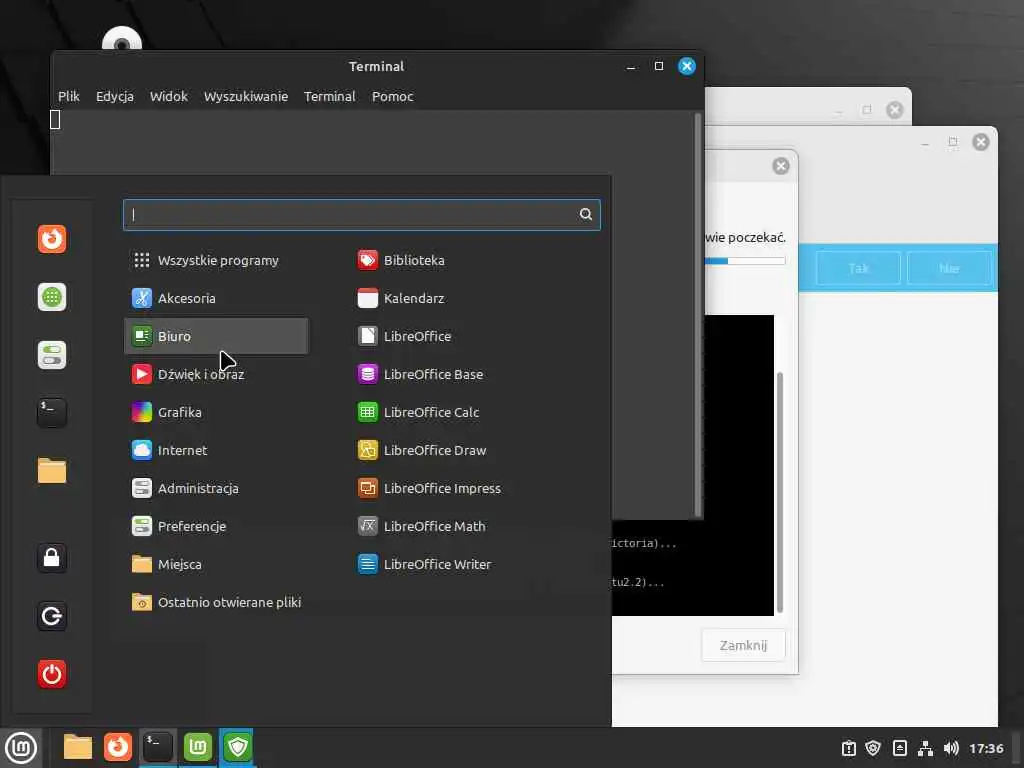Choose the Internet category
Image resolution: width=1024 pixels, height=768 pixels.
216,451
